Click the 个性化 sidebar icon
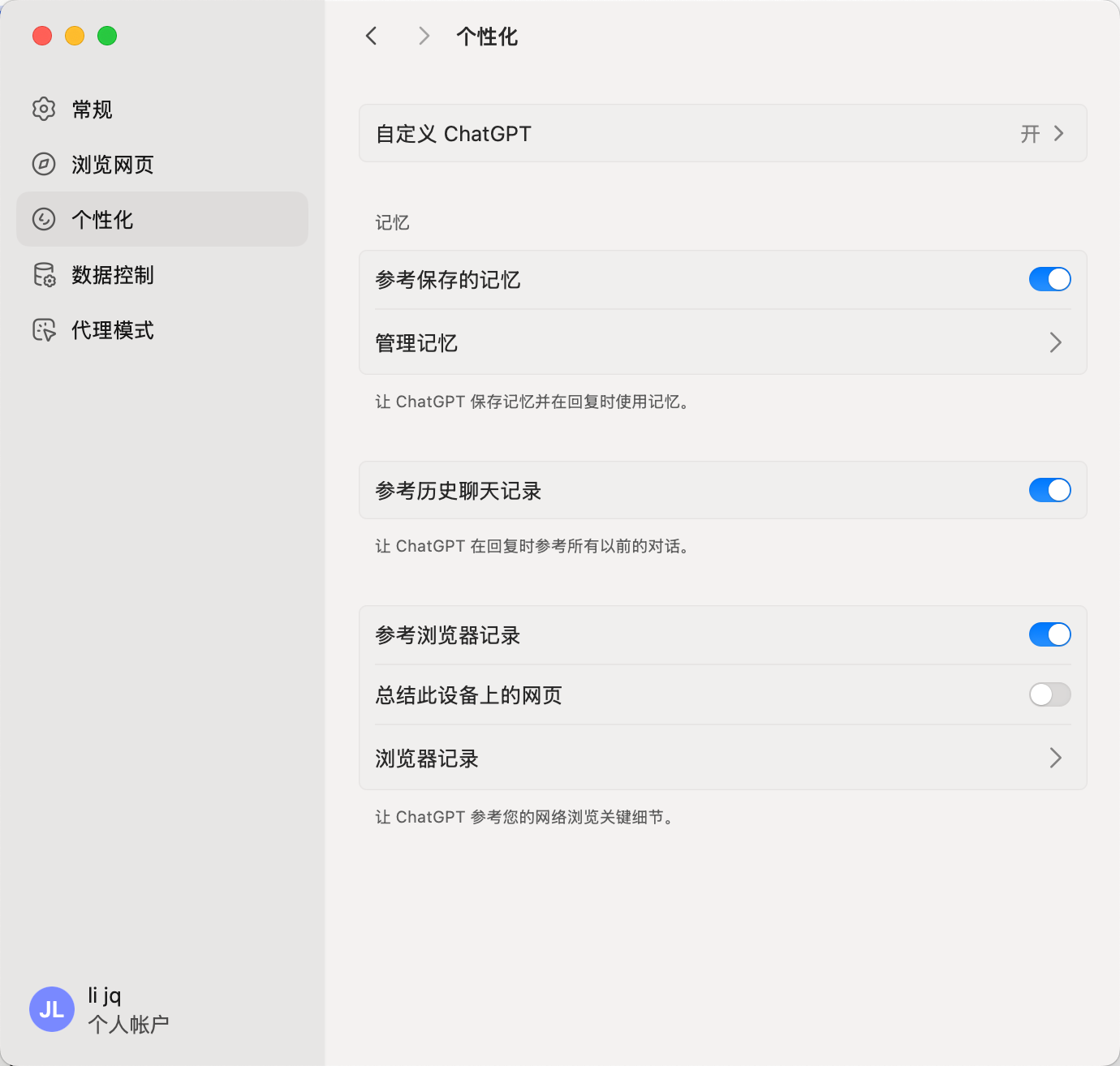Image resolution: width=1120 pixels, height=1066 pixels. click(x=44, y=219)
